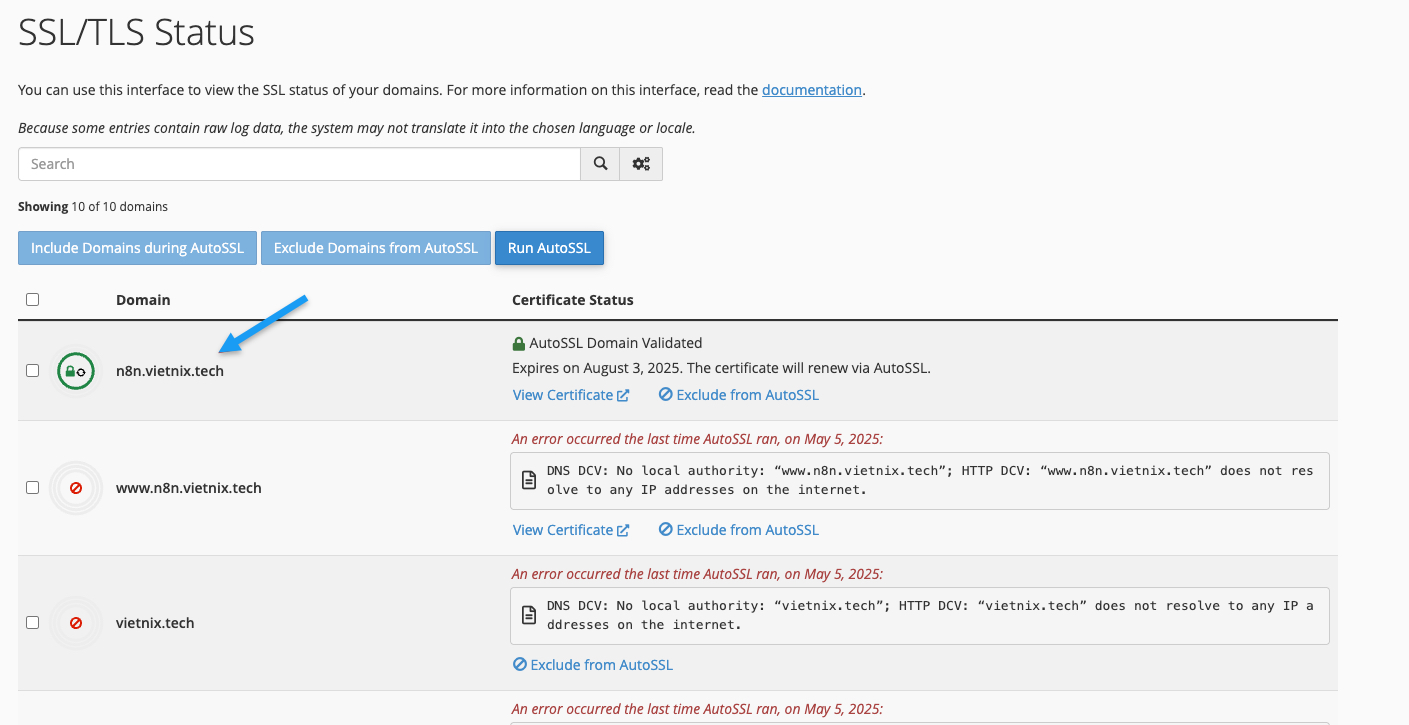
Task: Click the red error status icon for vietnix.tech
Action: [76, 623]
